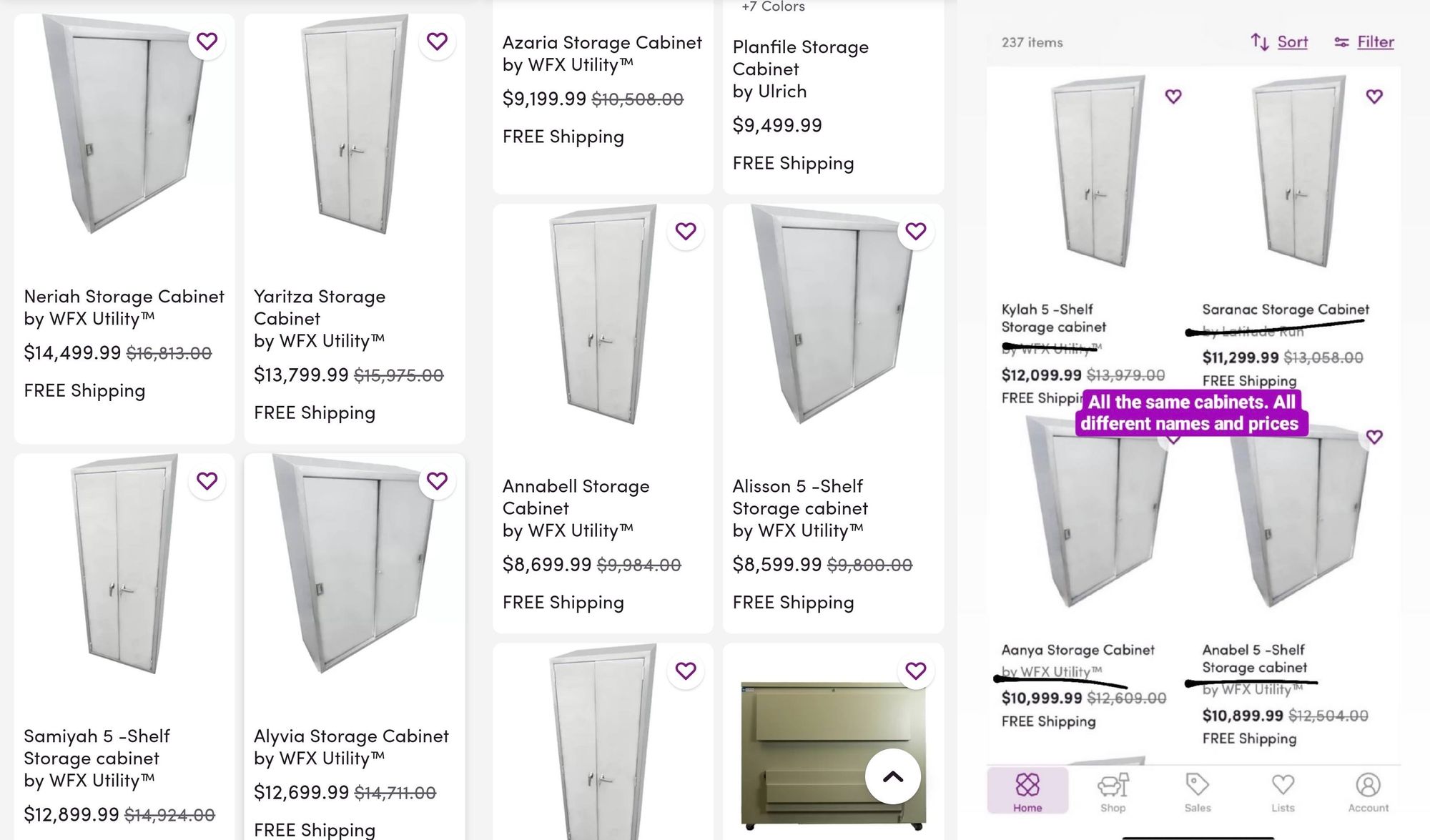Open Azaria Storage Cabinet product link
The height and width of the screenshot is (840, 1430).
602,54
